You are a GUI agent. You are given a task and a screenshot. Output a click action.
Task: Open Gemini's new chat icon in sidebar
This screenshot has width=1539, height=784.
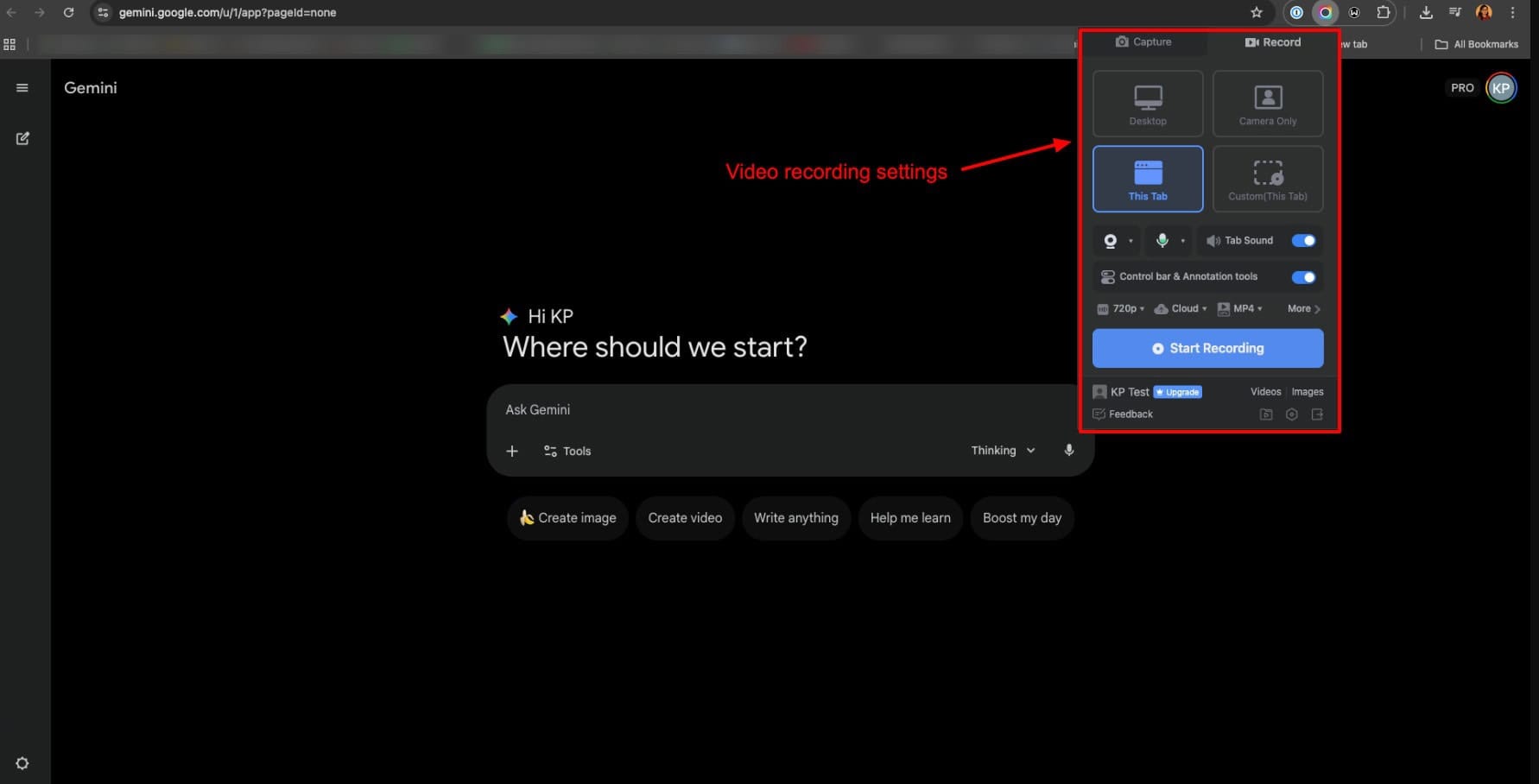22,138
